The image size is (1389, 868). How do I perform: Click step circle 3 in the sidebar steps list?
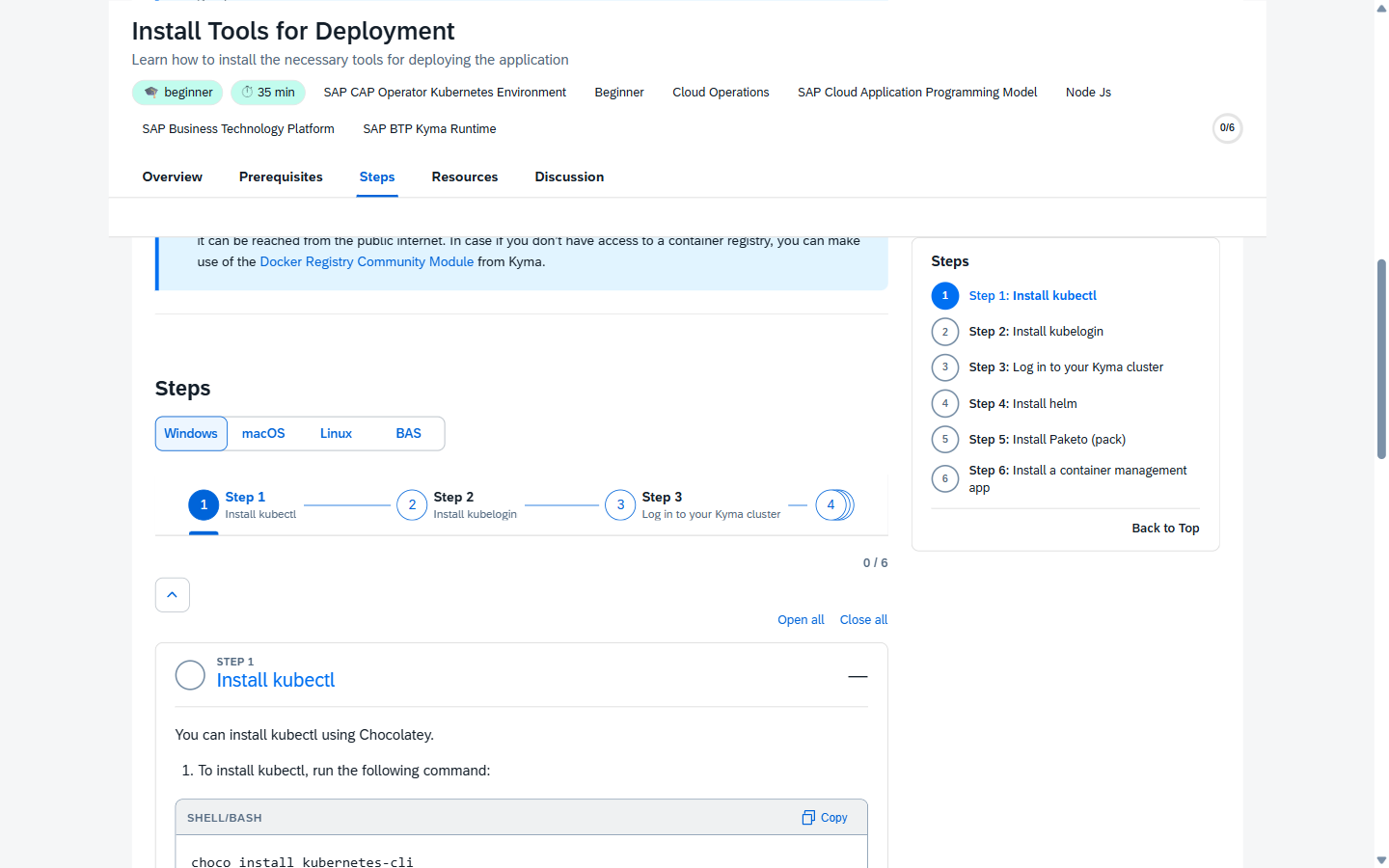[x=945, y=367]
